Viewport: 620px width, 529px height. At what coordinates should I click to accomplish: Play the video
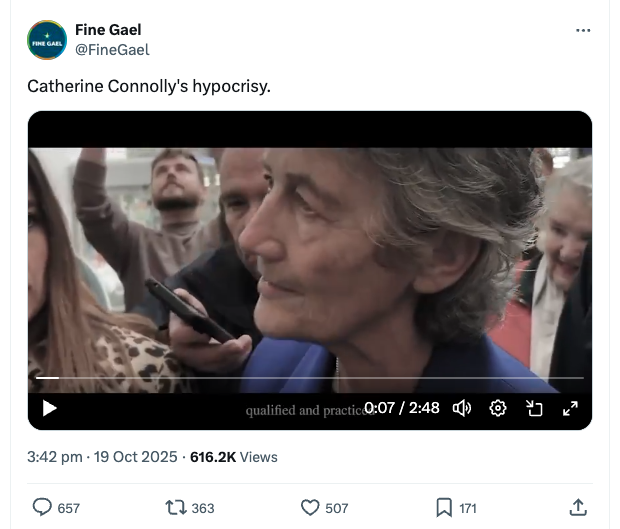click(49, 408)
